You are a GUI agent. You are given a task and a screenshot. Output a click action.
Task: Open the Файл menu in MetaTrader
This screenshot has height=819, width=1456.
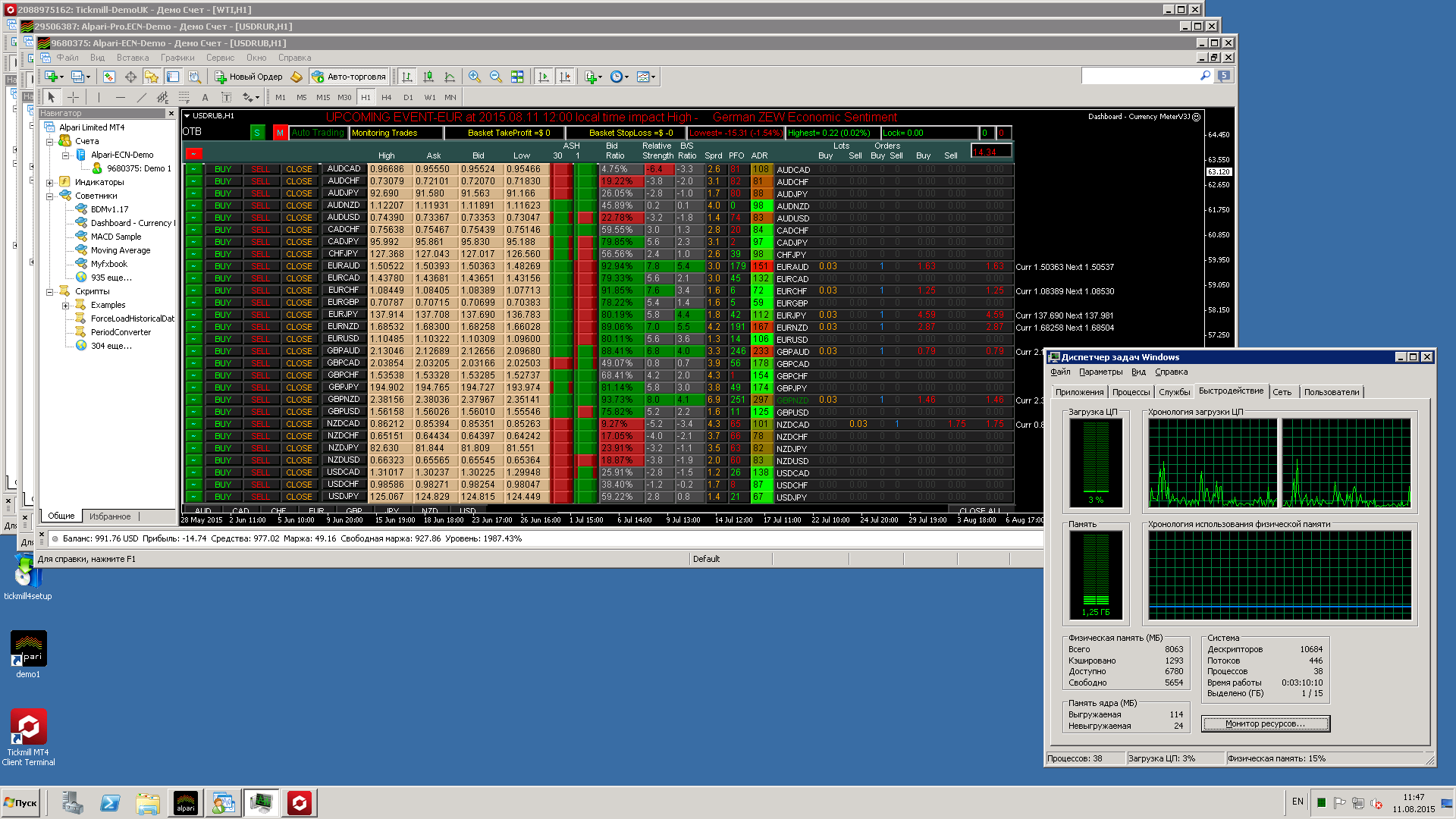click(67, 58)
